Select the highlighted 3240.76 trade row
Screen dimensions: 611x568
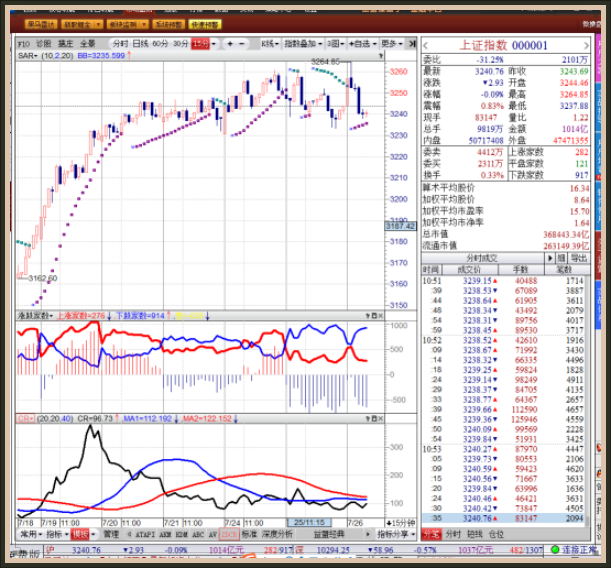coord(503,519)
